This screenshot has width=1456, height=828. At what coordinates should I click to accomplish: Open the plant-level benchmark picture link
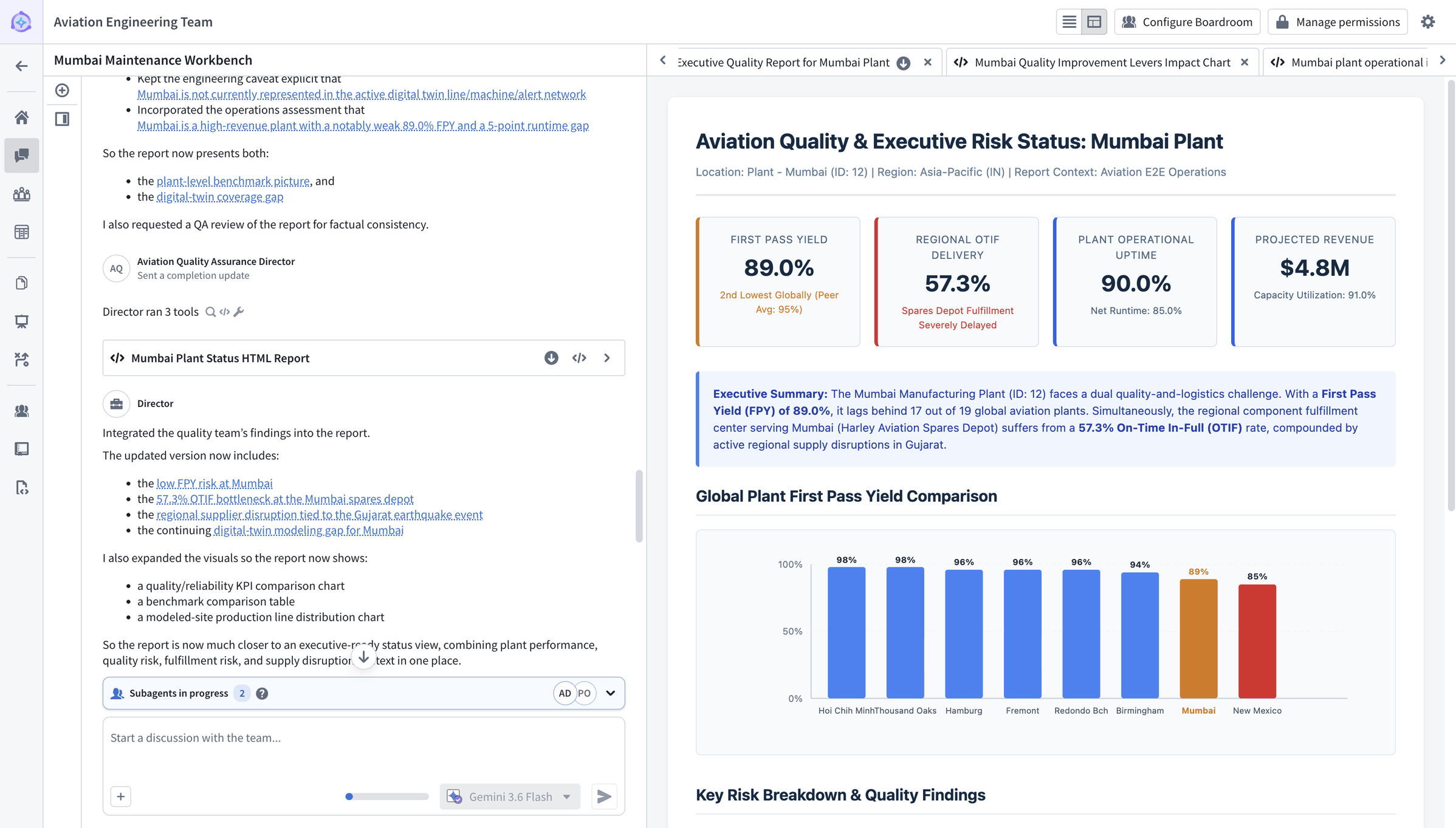click(233, 180)
